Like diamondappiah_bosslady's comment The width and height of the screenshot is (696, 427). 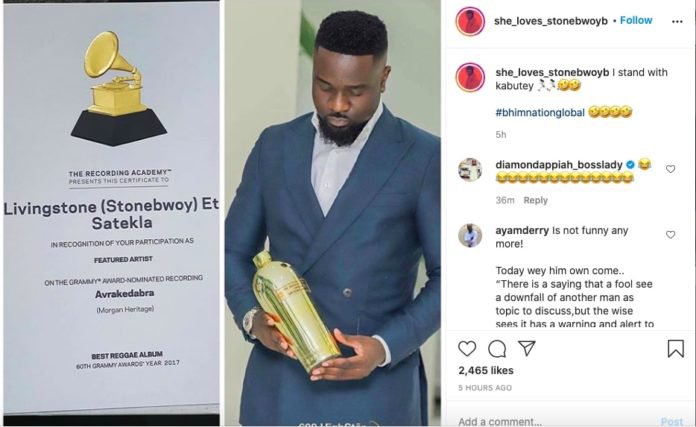670,169
